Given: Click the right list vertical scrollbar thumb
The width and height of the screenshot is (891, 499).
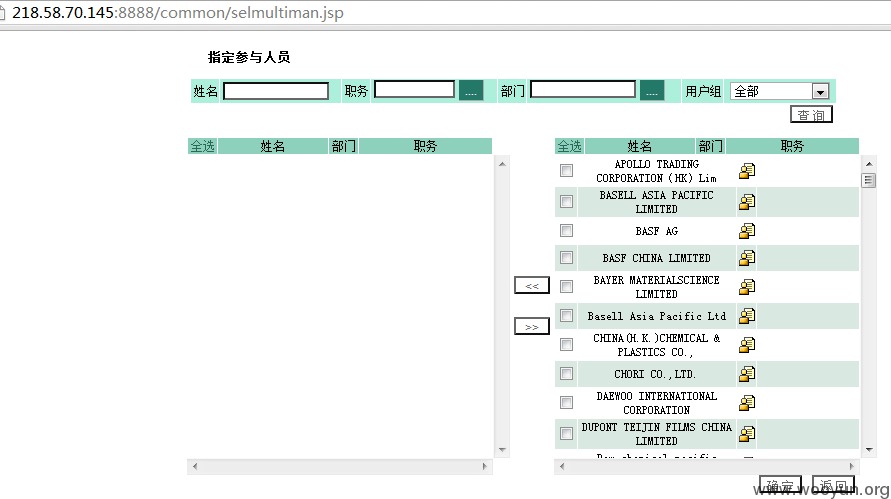Looking at the screenshot, I should [x=868, y=181].
